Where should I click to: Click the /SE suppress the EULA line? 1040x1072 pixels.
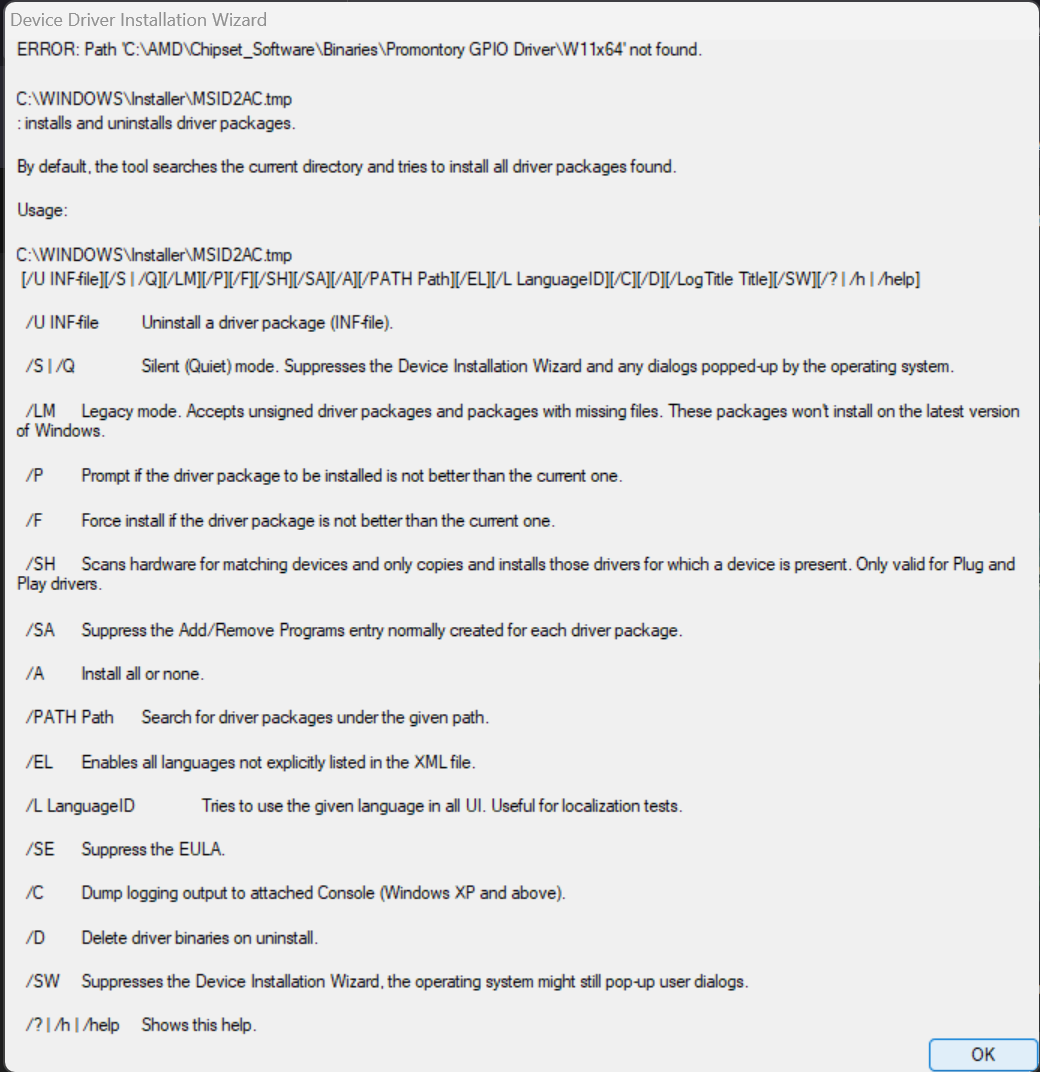(x=125, y=849)
